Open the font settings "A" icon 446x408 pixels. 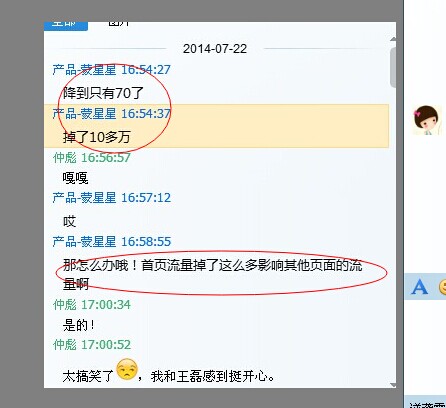pyautogui.click(x=419, y=287)
